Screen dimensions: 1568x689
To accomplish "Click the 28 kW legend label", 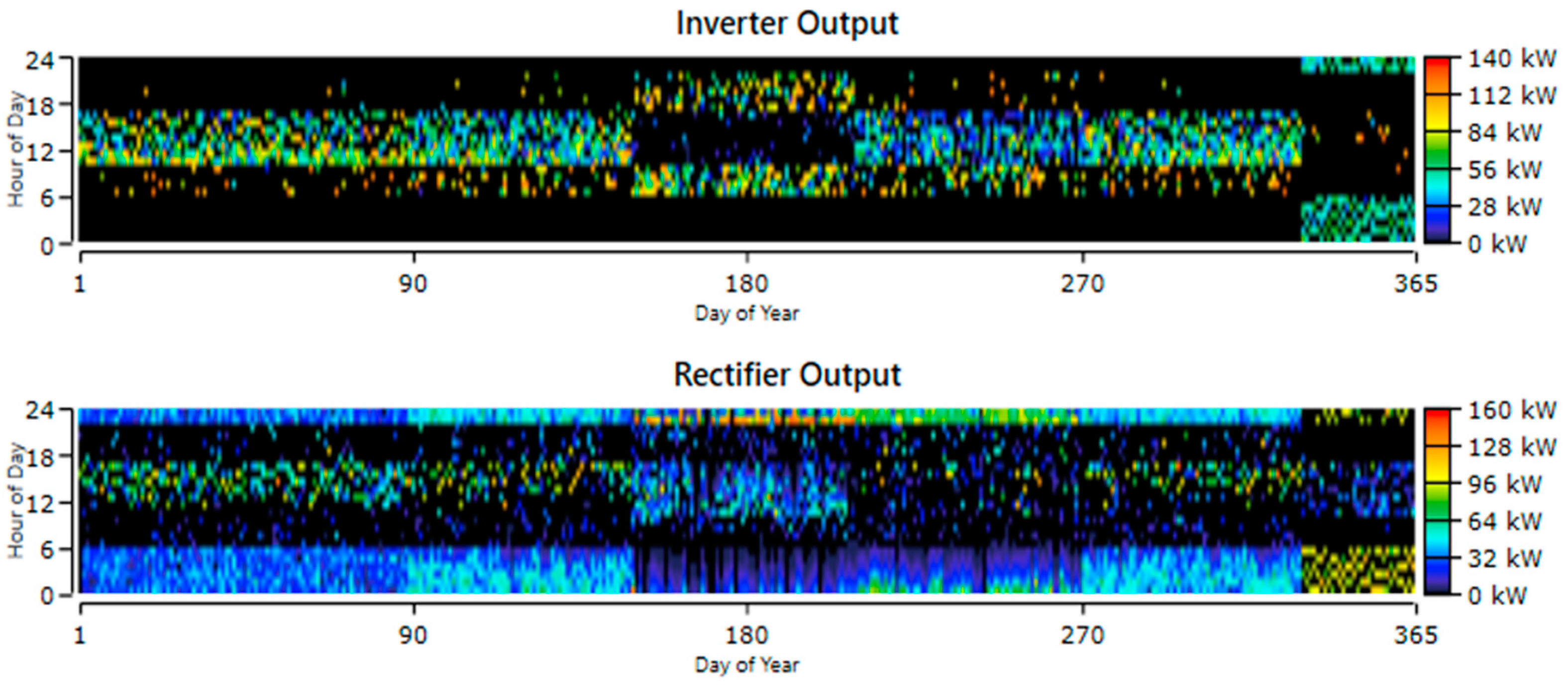I will [x=1505, y=207].
